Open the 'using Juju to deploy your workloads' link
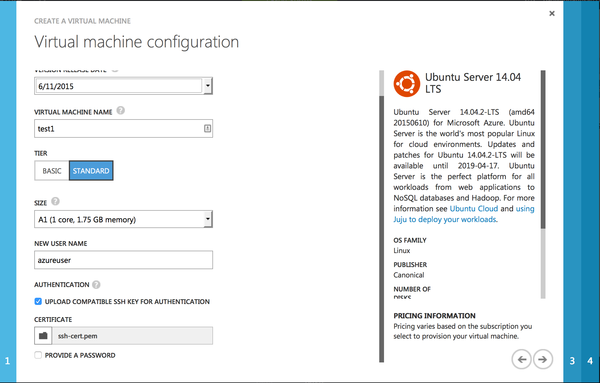This screenshot has width=600, height=383. (x=445, y=219)
